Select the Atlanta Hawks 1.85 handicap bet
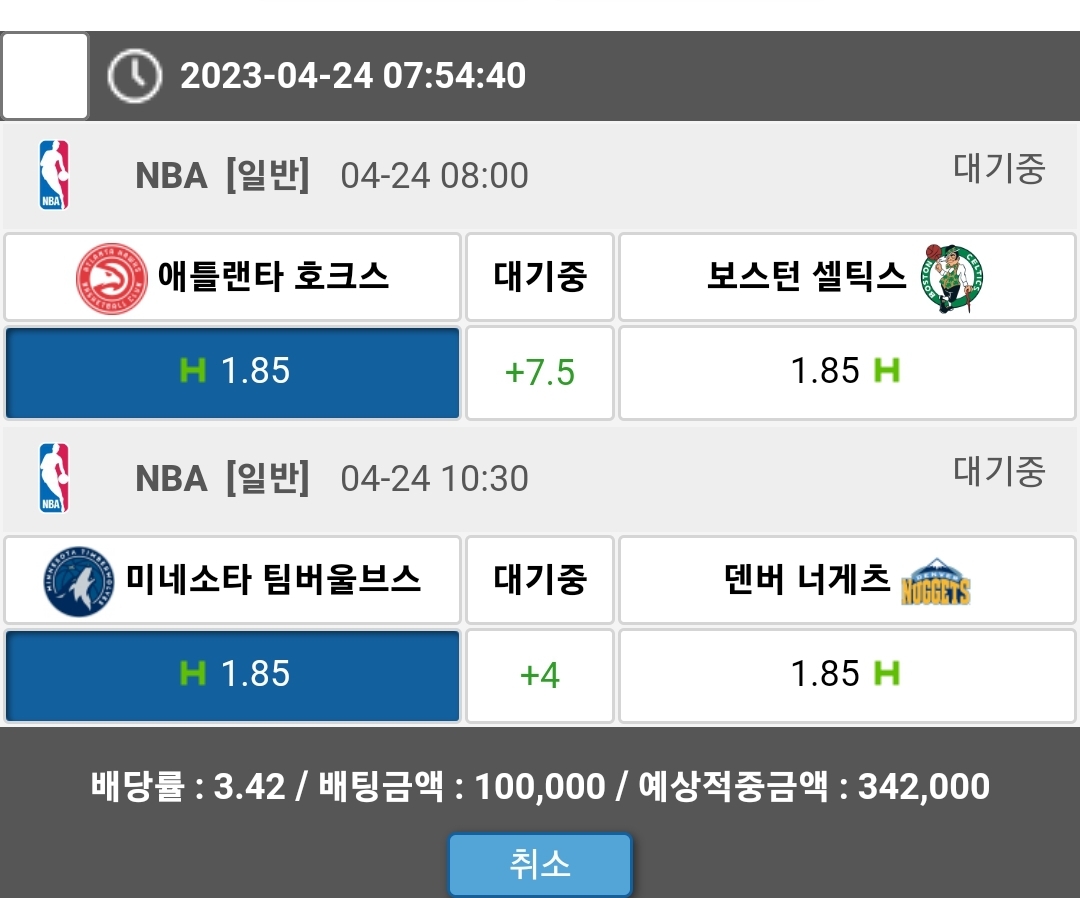1080x898 pixels. point(232,372)
